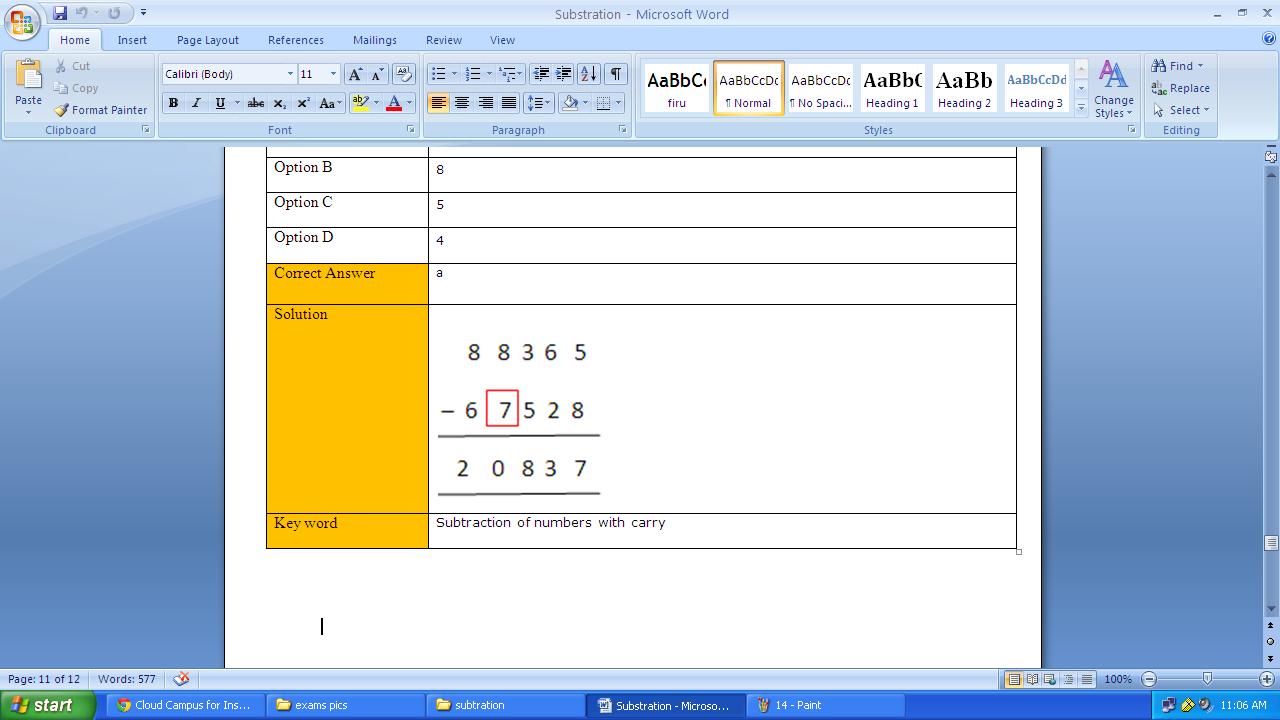Center-align the paragraph
This screenshot has width=1280, height=720.
(x=462, y=103)
